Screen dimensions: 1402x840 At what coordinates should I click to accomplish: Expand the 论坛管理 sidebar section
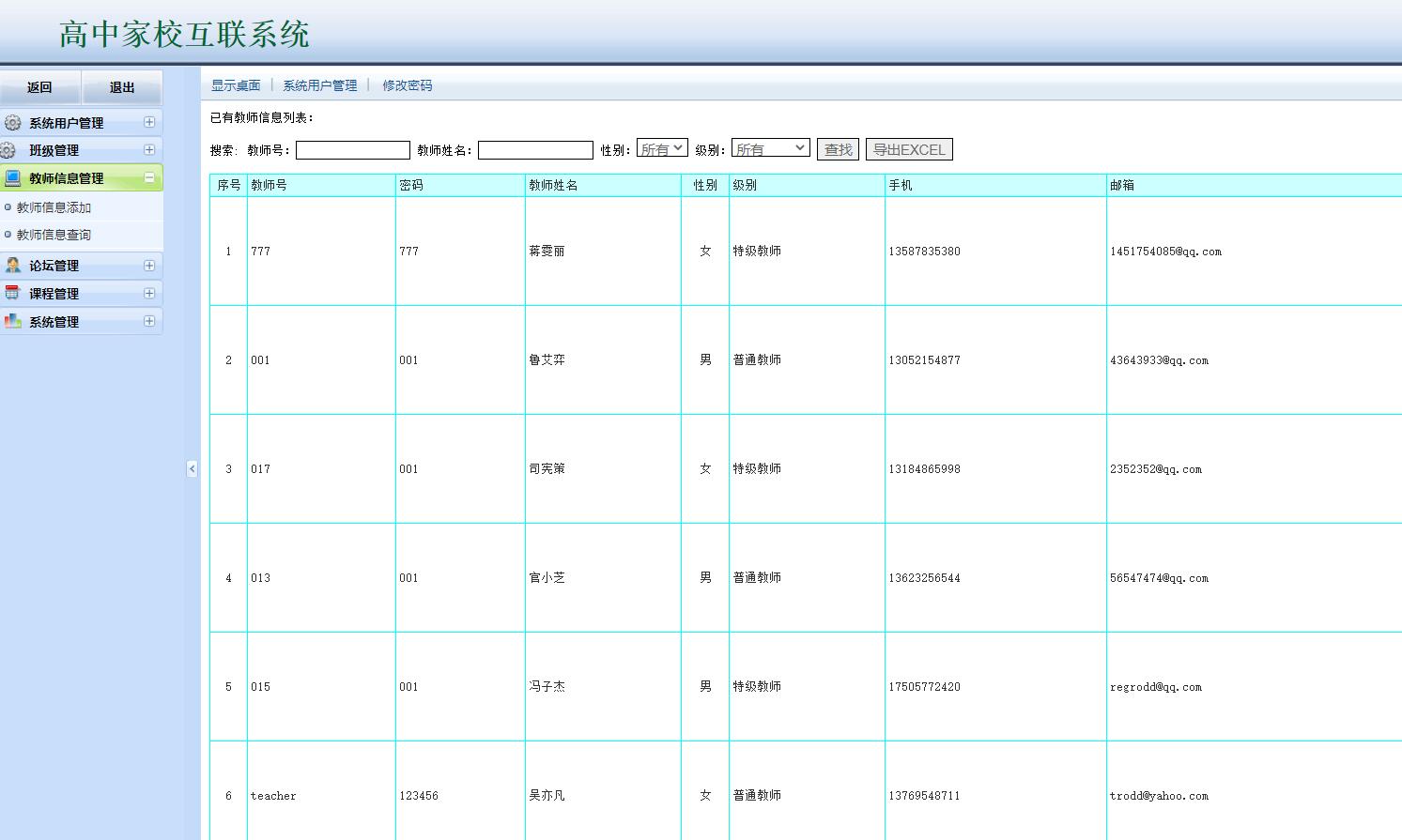point(149,266)
